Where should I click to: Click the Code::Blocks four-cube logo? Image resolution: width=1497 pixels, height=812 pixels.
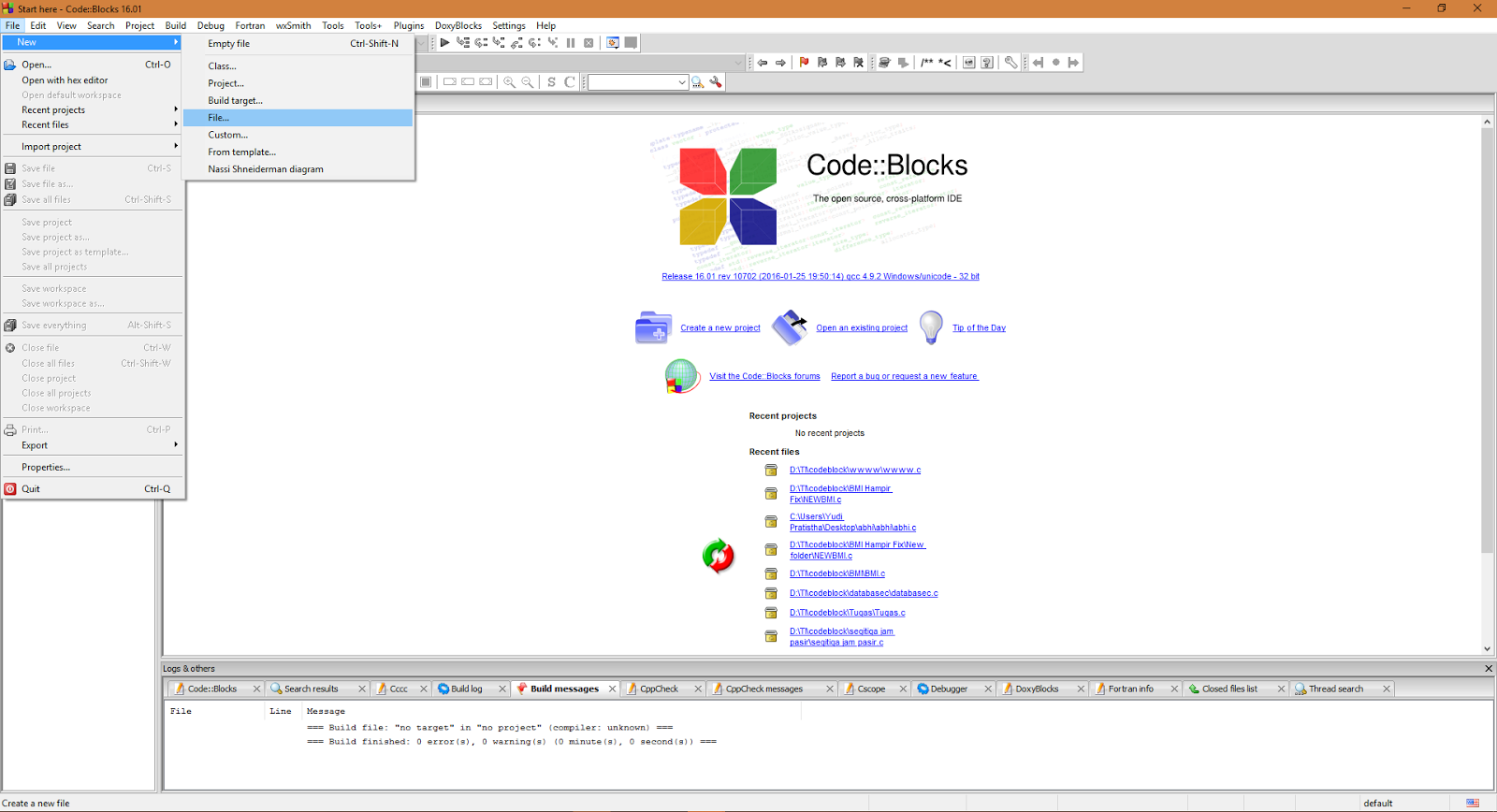point(728,196)
